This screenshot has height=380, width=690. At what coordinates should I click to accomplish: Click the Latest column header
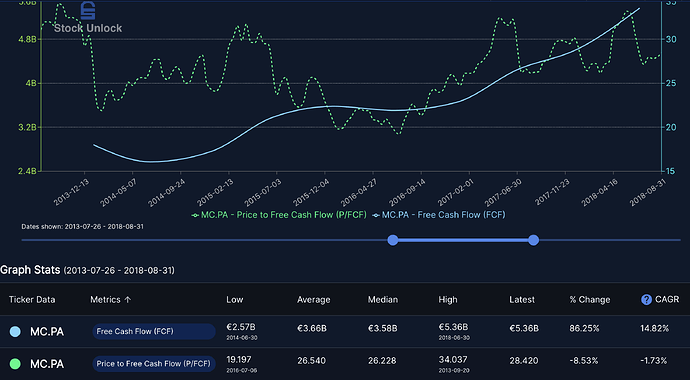pyautogui.click(x=522, y=300)
